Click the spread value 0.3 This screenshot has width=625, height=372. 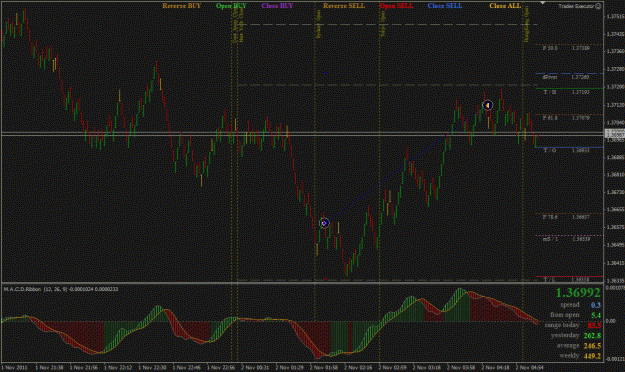coord(596,305)
